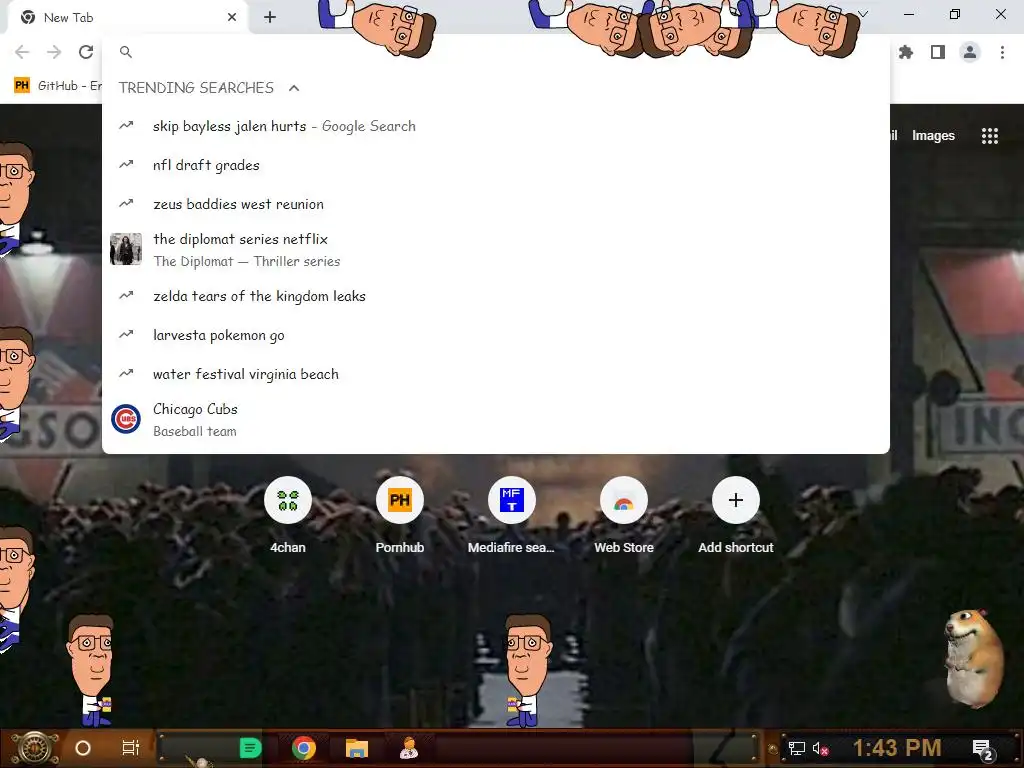Click the Chicago Cubs logo
This screenshot has width=1024, height=768.
(x=126, y=419)
